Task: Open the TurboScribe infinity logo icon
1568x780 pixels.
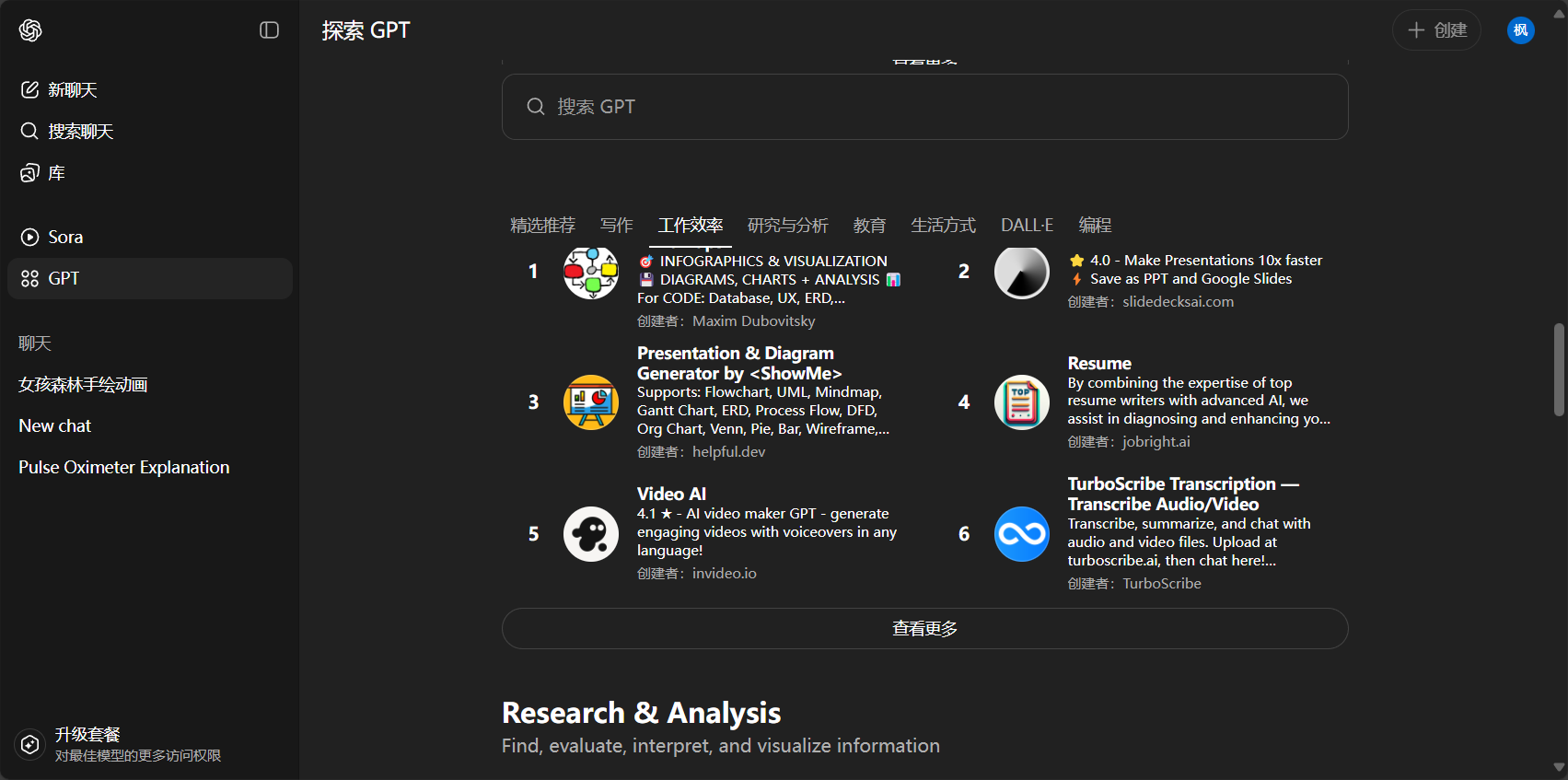Action: tap(1022, 534)
